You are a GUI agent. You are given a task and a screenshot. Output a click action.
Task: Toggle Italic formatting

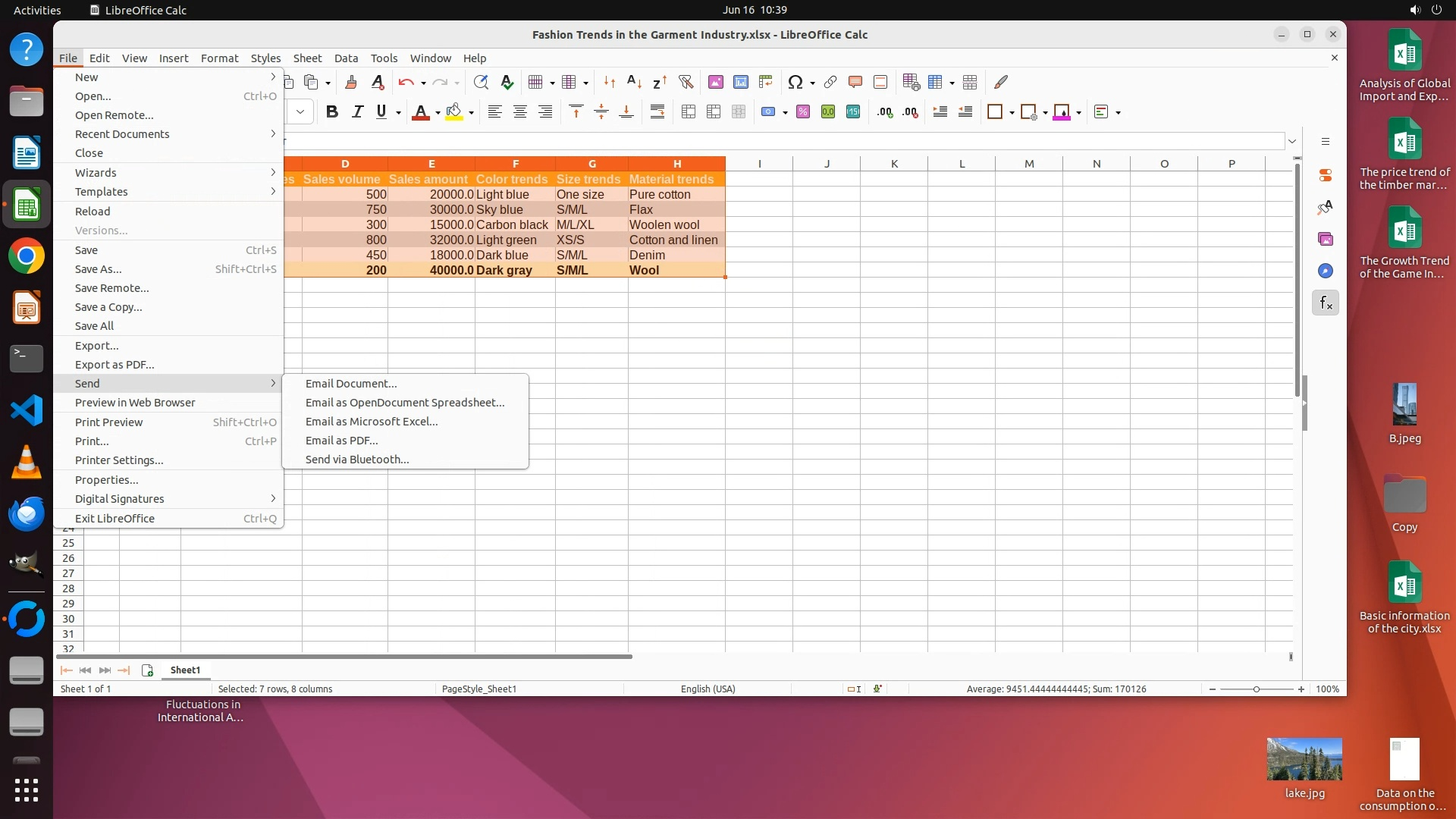(x=357, y=112)
